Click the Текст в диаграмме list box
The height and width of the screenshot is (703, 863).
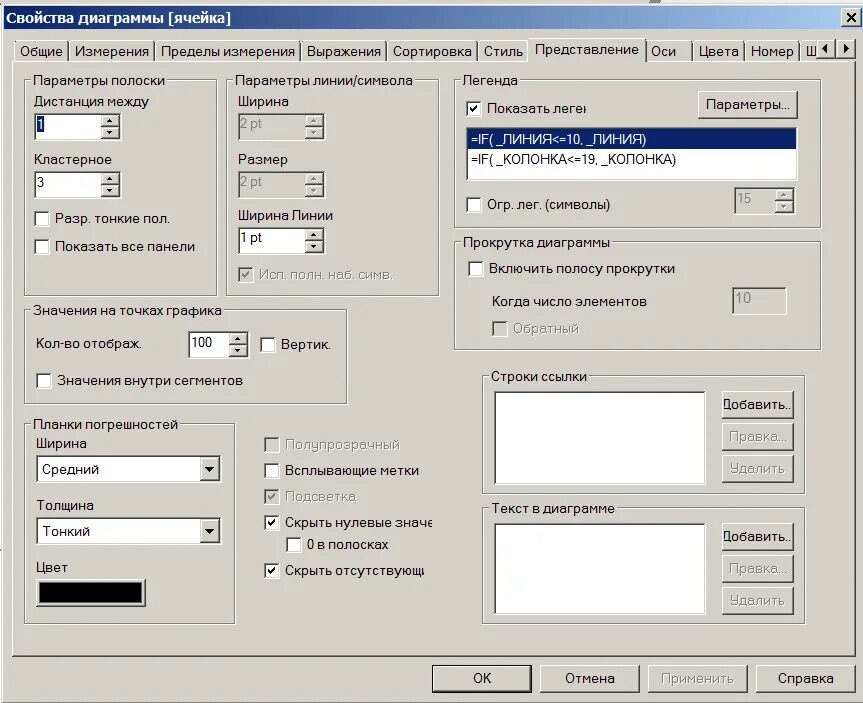(x=599, y=569)
